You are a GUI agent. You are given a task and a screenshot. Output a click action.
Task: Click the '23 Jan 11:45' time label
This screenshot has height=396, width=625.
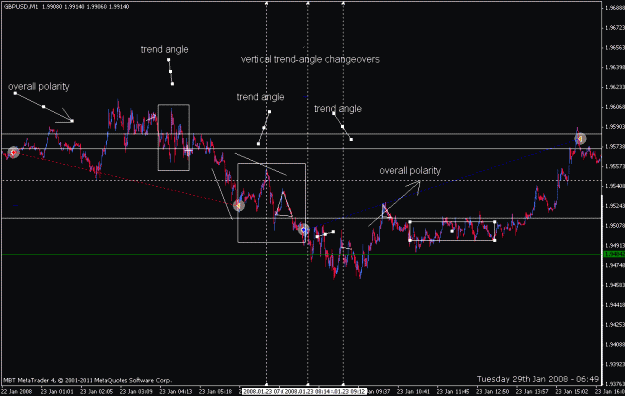[x=453, y=392]
